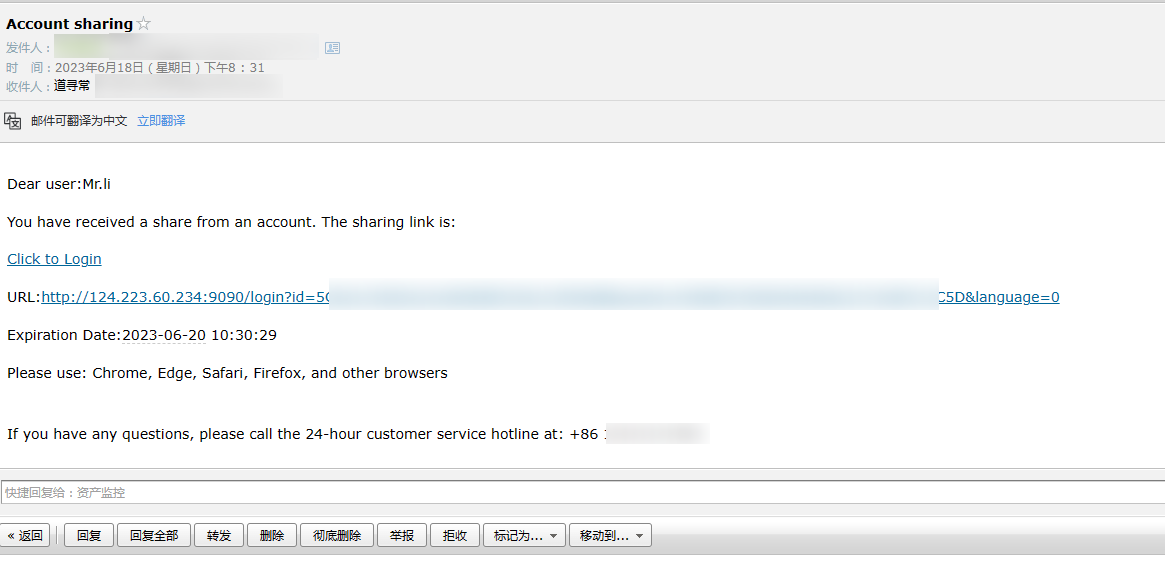Forward the email with 转发
Screen dimensions: 1165x586
(x=219, y=536)
